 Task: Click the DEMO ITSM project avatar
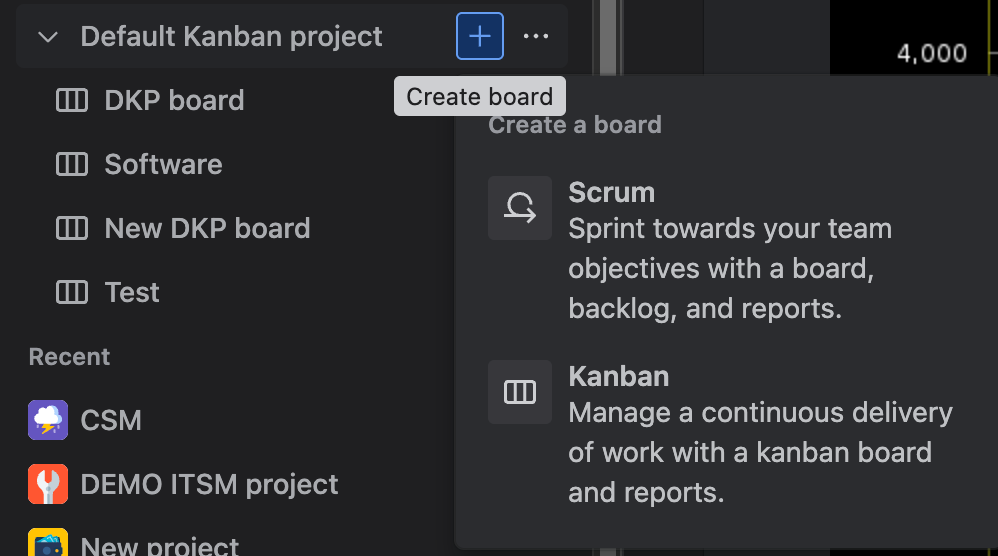pyautogui.click(x=48, y=484)
